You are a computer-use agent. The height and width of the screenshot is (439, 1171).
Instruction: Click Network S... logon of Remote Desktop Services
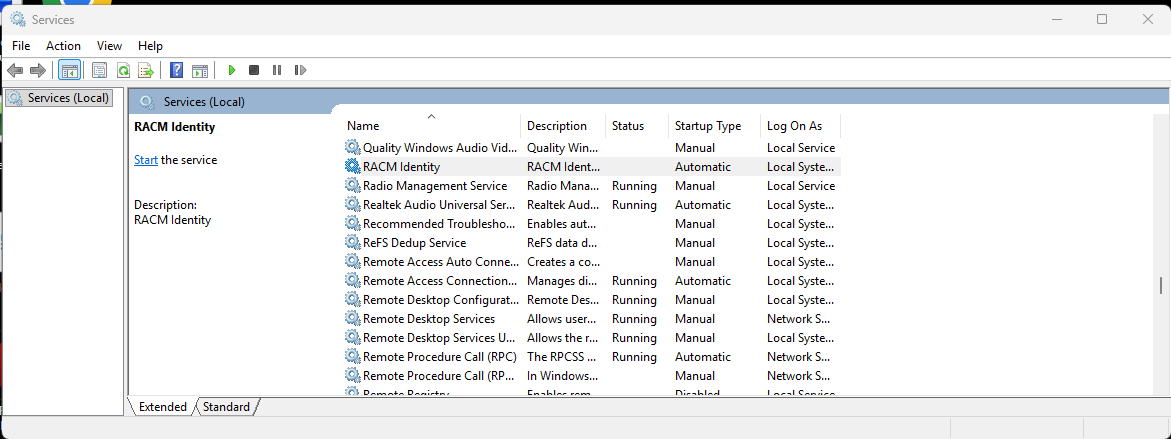click(799, 319)
